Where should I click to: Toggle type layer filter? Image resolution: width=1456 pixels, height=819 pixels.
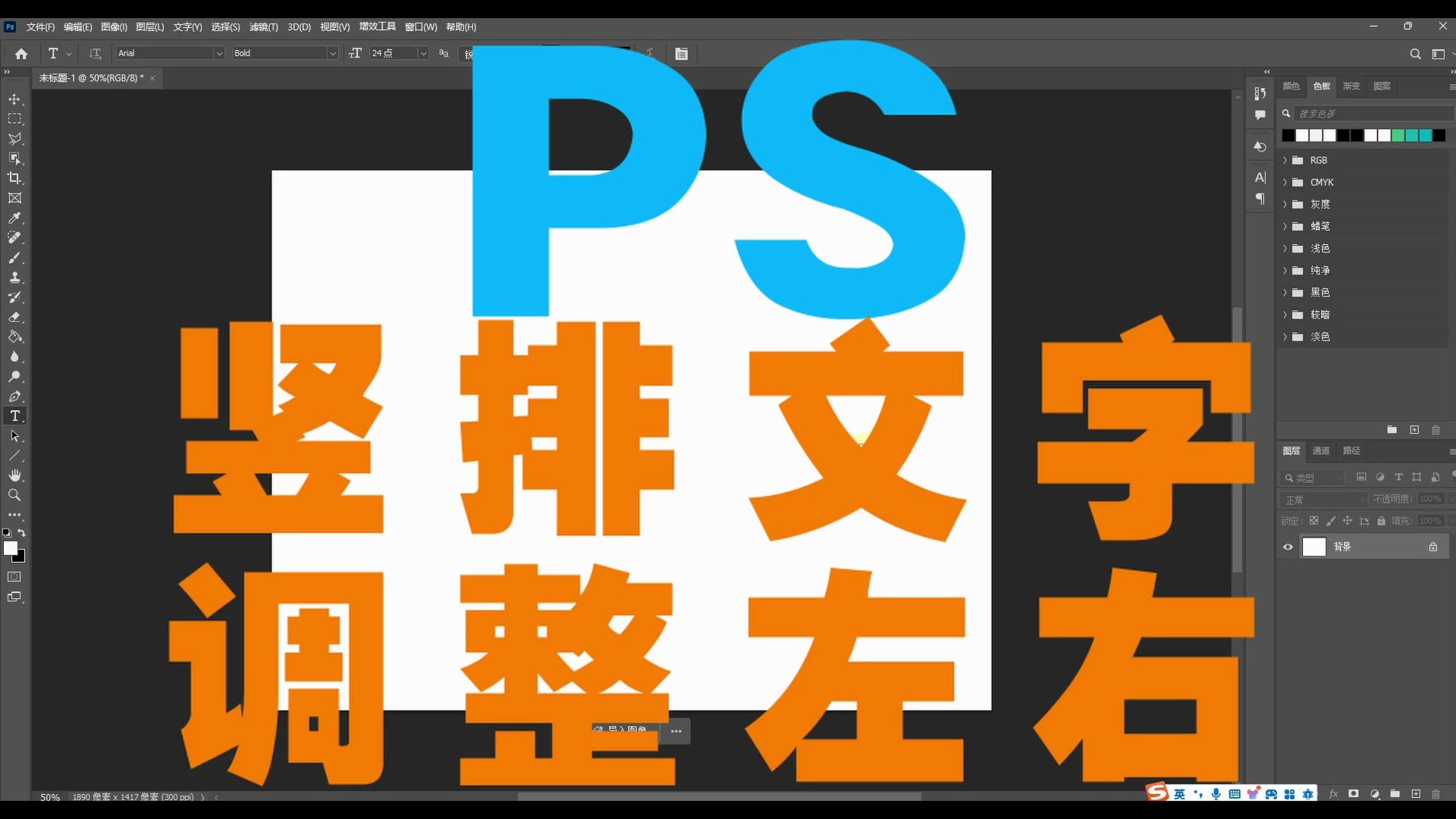tap(1398, 477)
